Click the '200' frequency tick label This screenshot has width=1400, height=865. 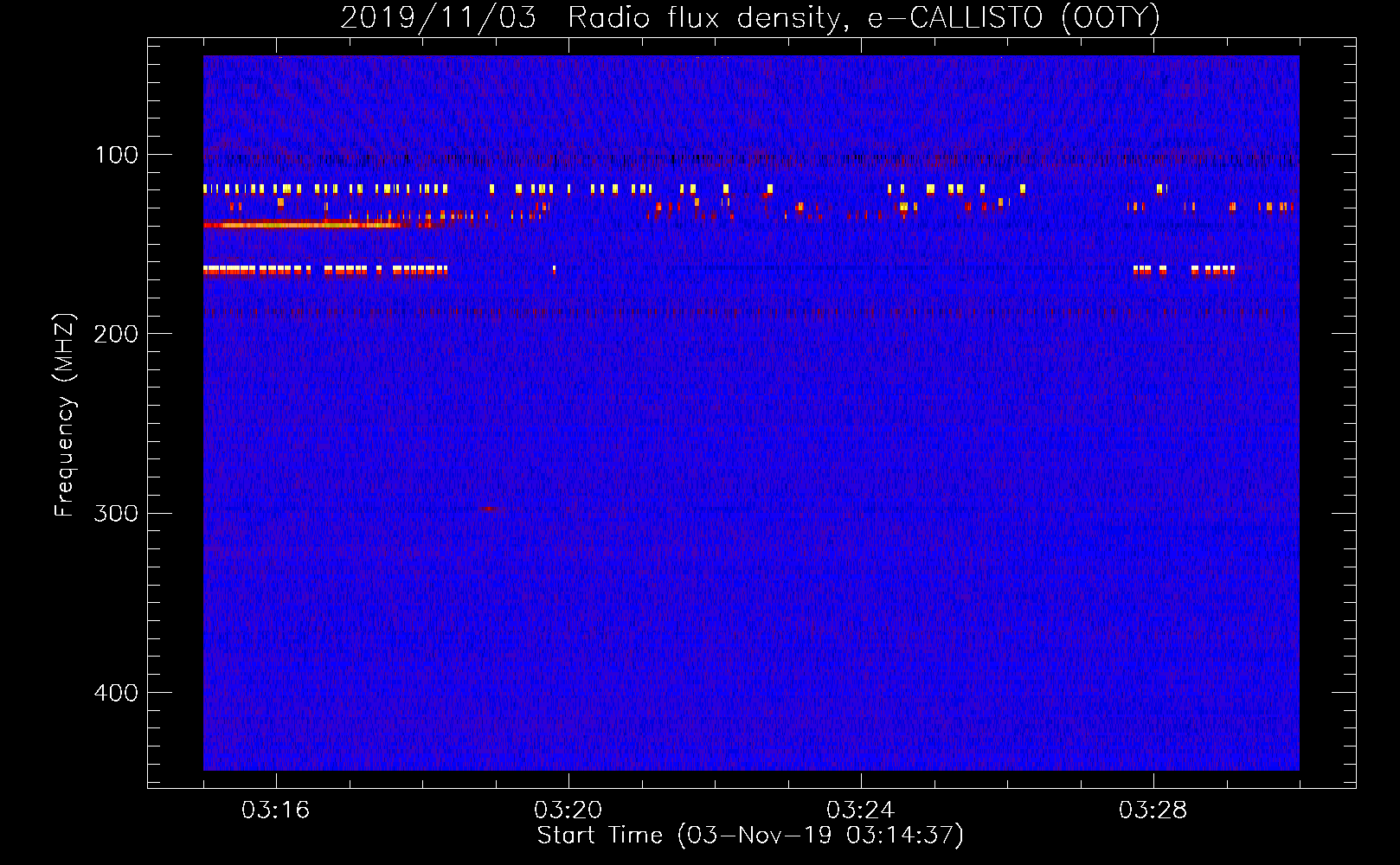116,334
